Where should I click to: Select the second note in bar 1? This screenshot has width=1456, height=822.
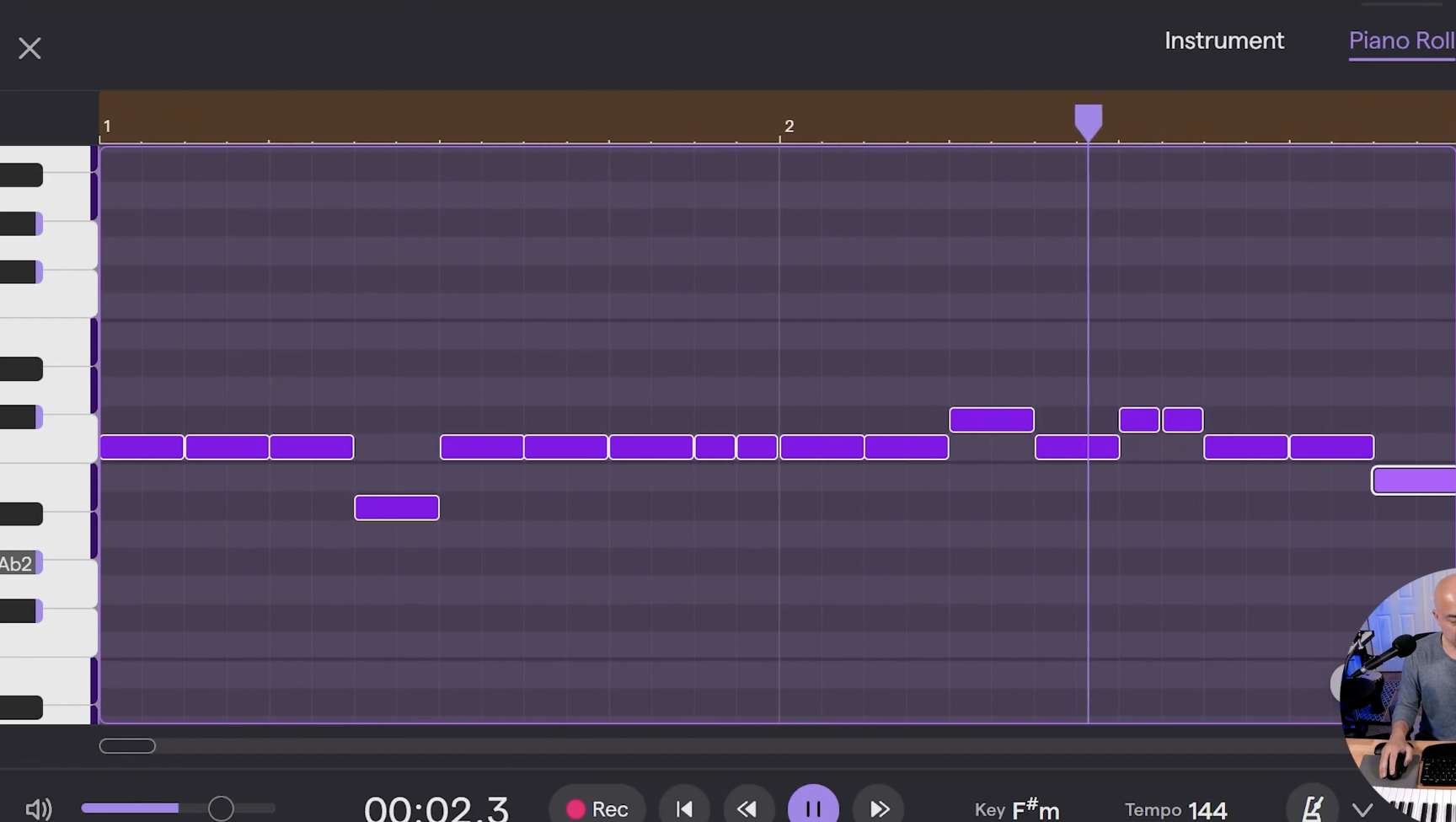(227, 447)
